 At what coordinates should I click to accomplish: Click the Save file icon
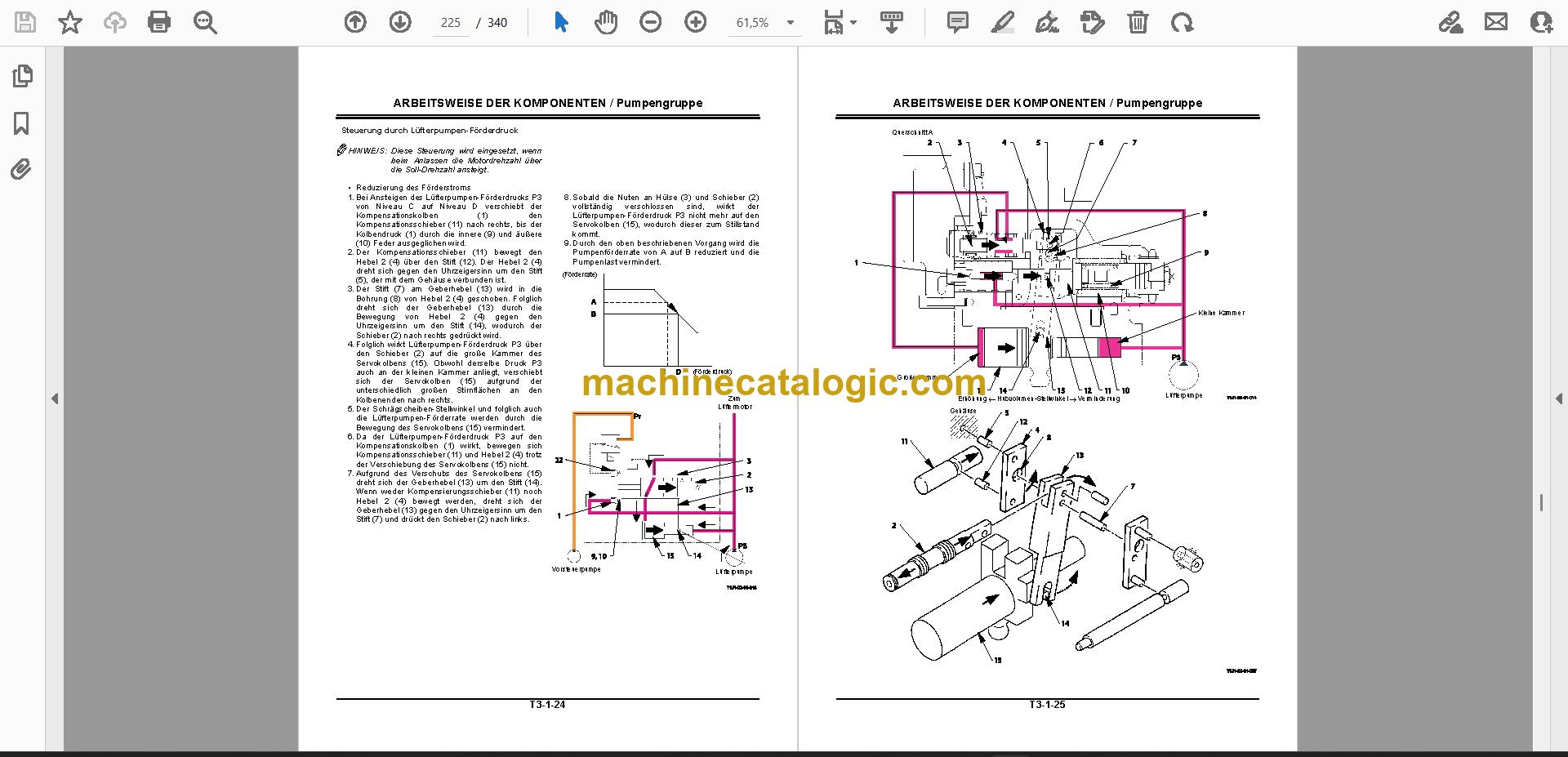click(25, 23)
